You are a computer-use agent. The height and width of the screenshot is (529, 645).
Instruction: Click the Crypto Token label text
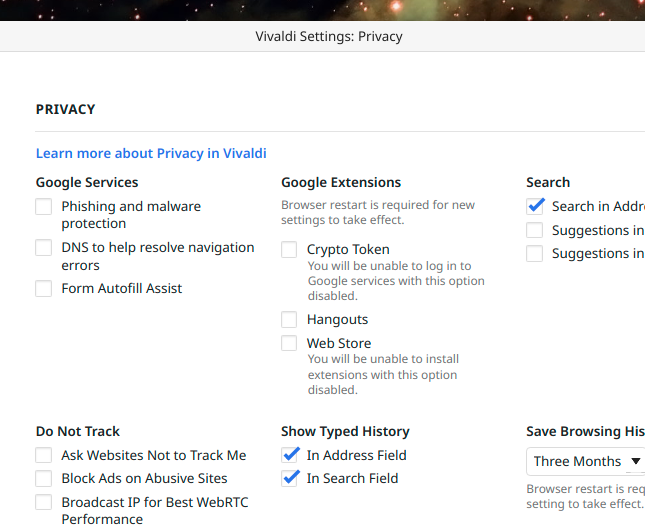point(348,250)
